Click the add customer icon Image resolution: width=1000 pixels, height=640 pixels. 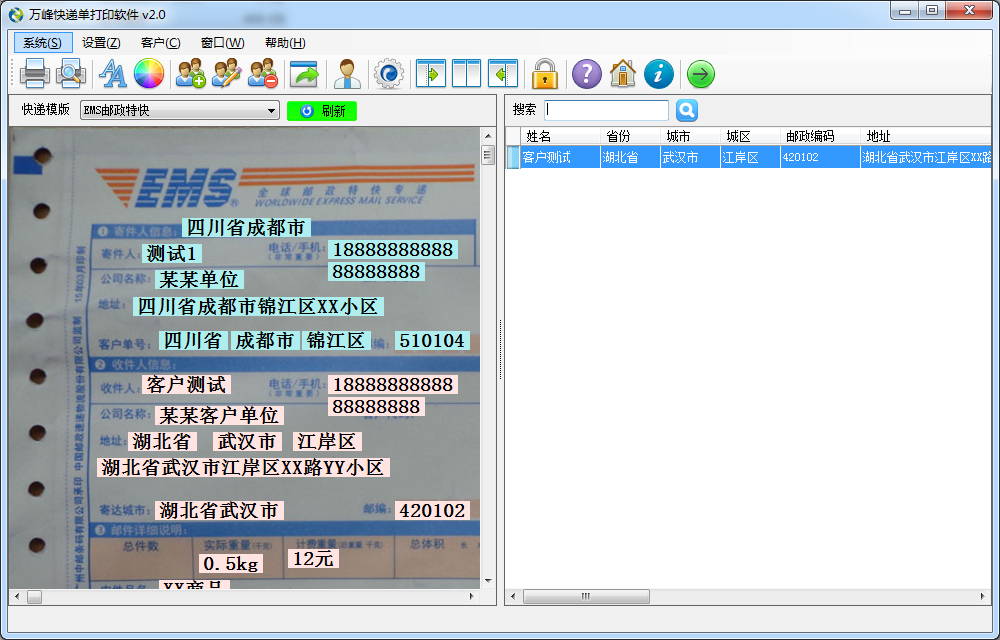pyautogui.click(x=190, y=73)
